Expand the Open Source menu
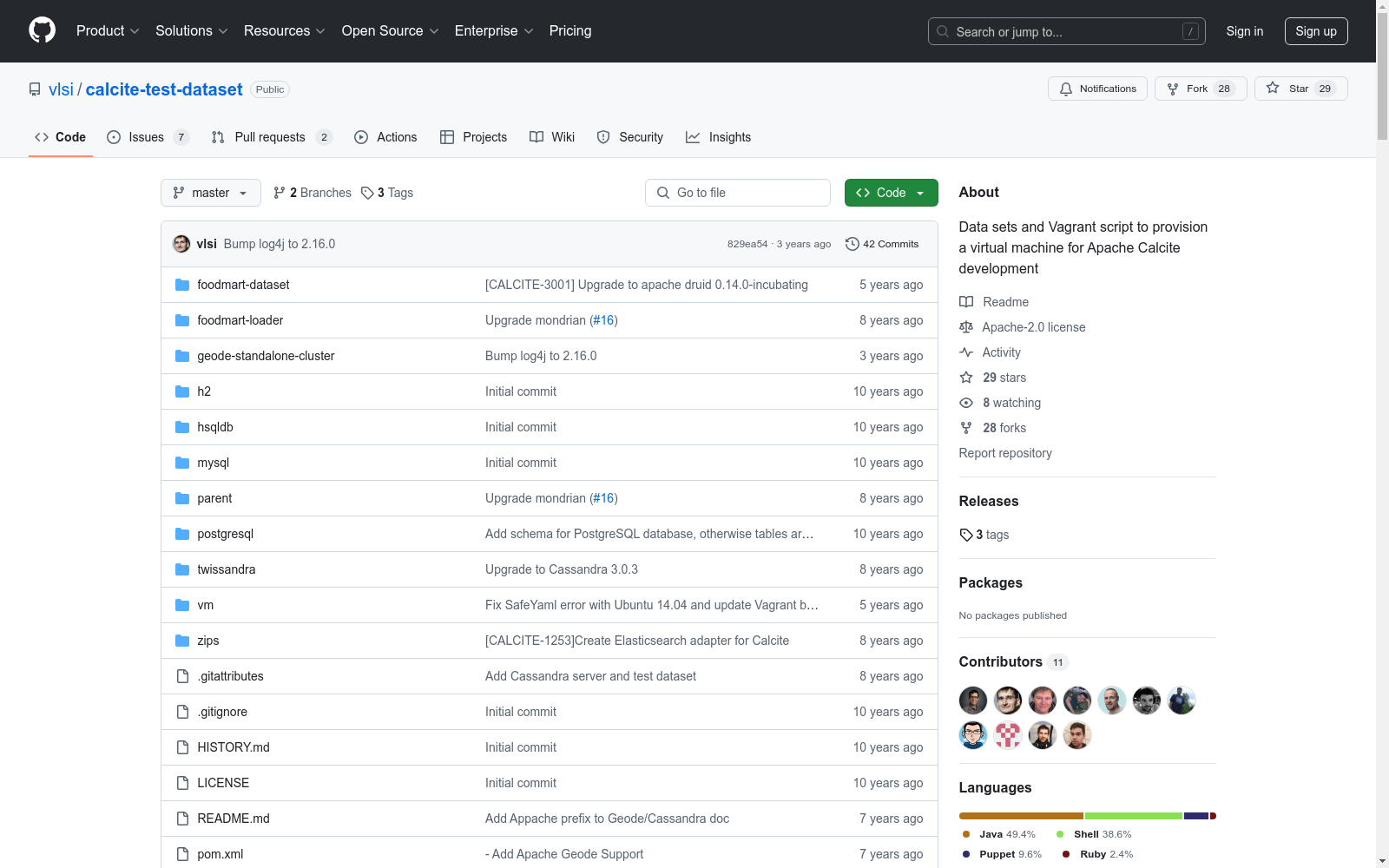 click(x=391, y=31)
